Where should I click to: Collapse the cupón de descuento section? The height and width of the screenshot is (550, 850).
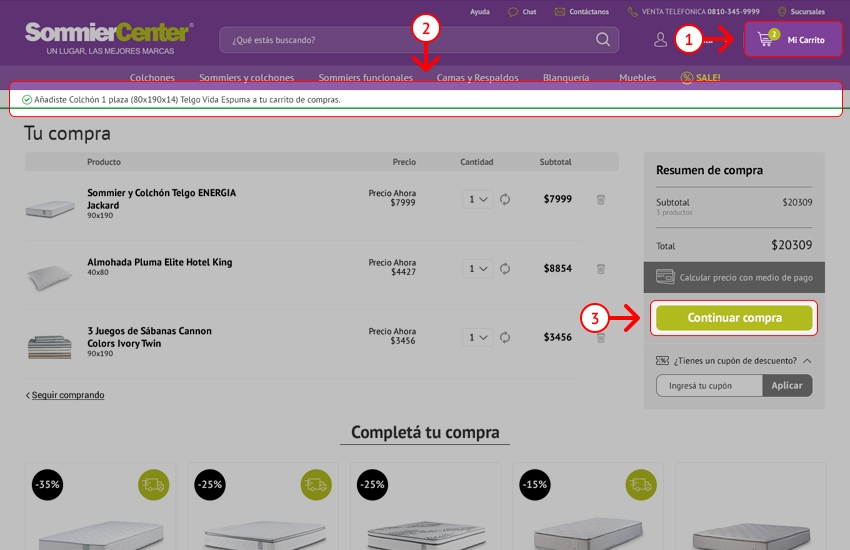[x=807, y=360]
